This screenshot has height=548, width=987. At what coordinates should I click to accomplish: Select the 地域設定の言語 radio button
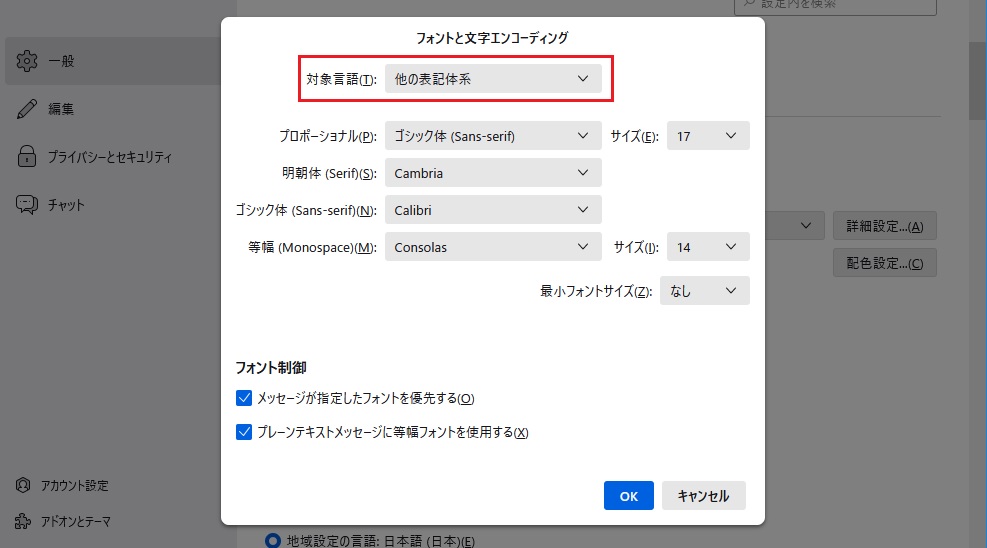[x=273, y=541]
